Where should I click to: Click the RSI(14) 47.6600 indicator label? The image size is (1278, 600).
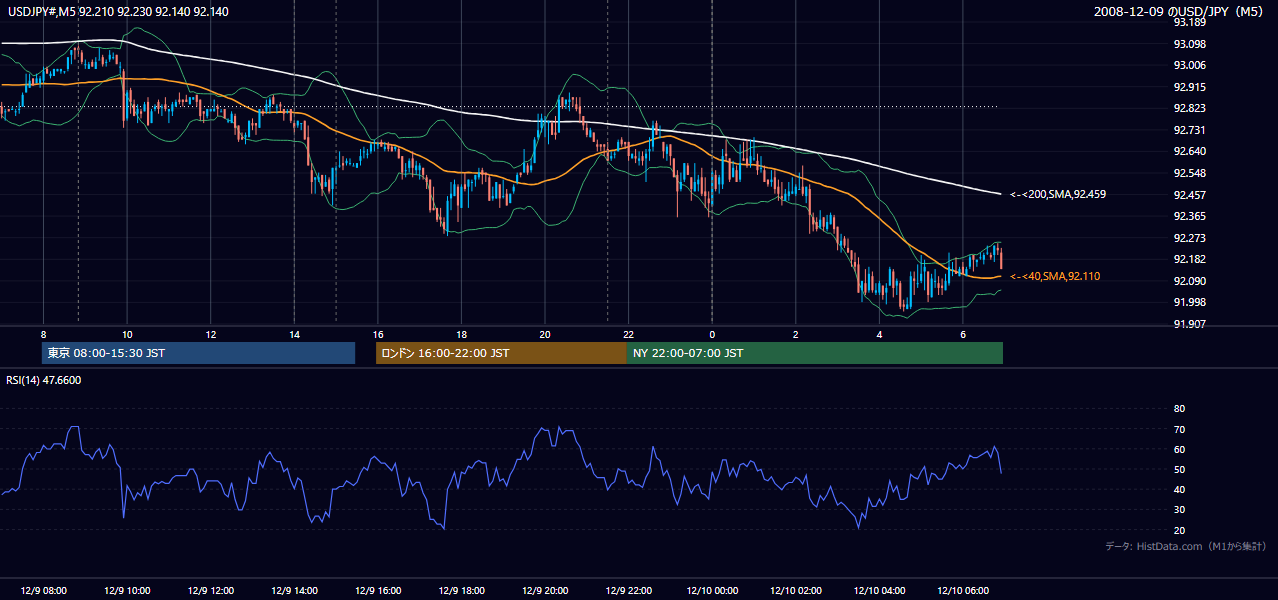tap(44, 380)
